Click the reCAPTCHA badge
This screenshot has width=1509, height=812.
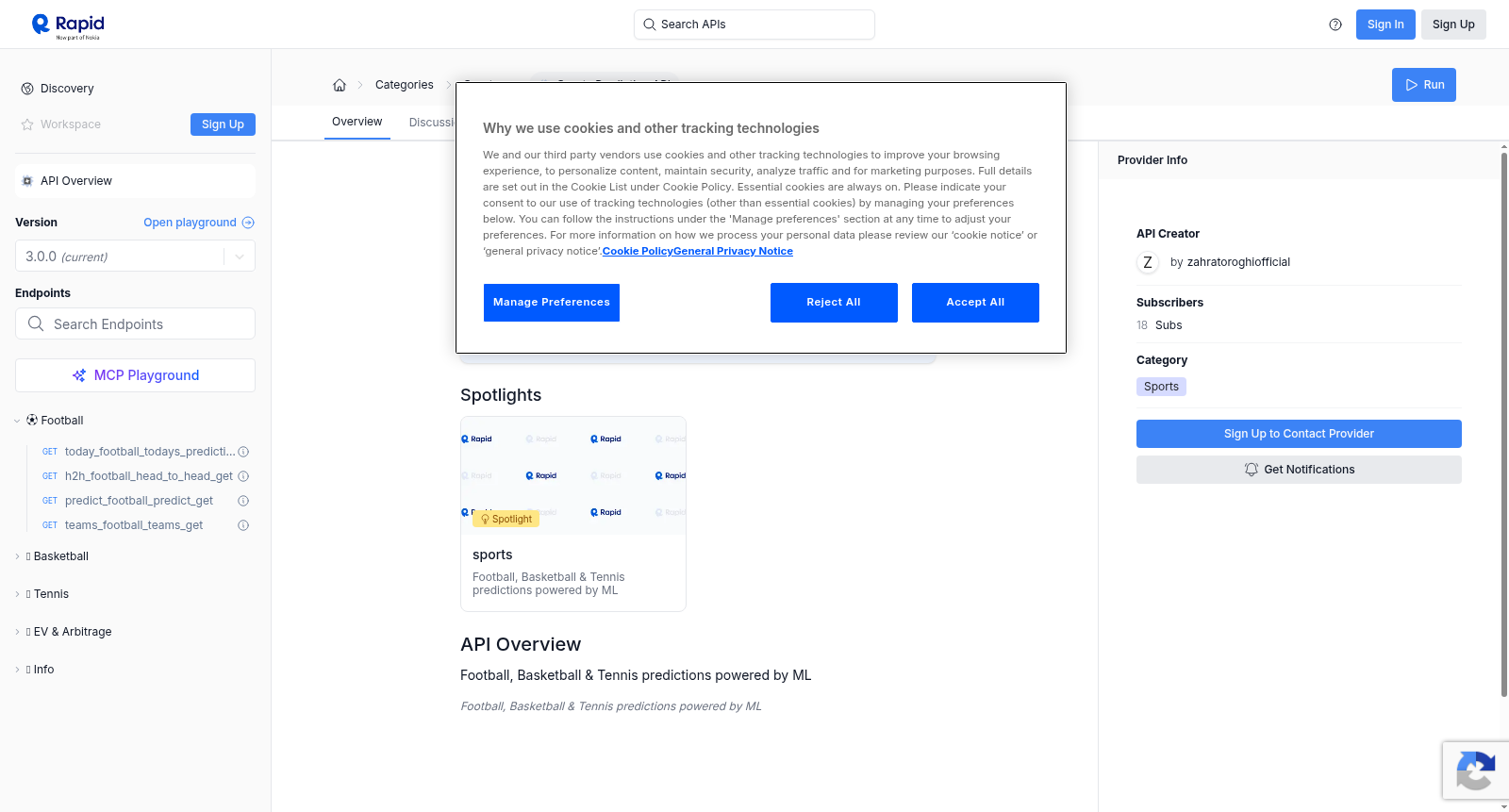[1475, 771]
